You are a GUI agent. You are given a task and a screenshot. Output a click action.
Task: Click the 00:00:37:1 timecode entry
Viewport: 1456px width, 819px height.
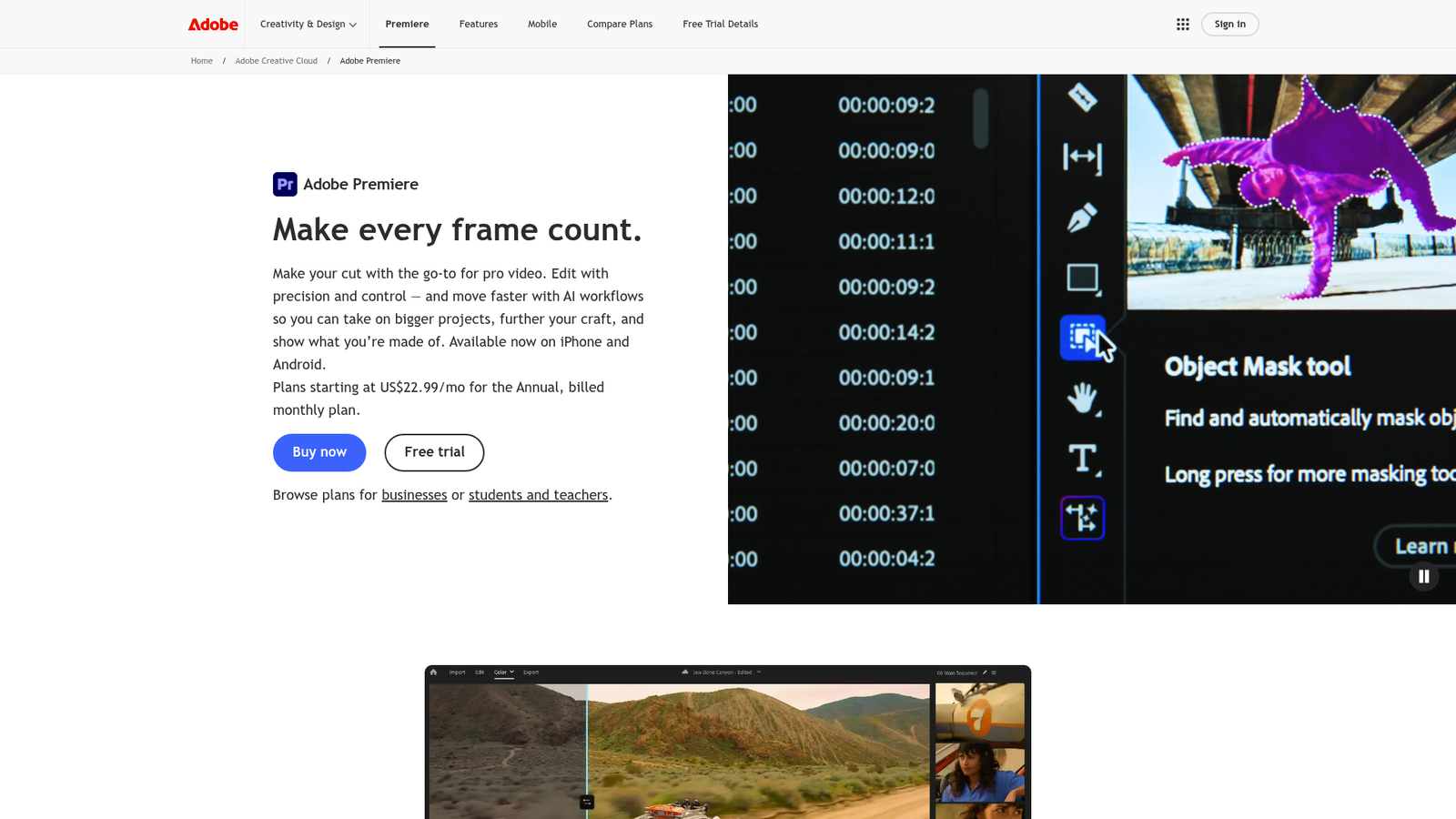(x=886, y=513)
